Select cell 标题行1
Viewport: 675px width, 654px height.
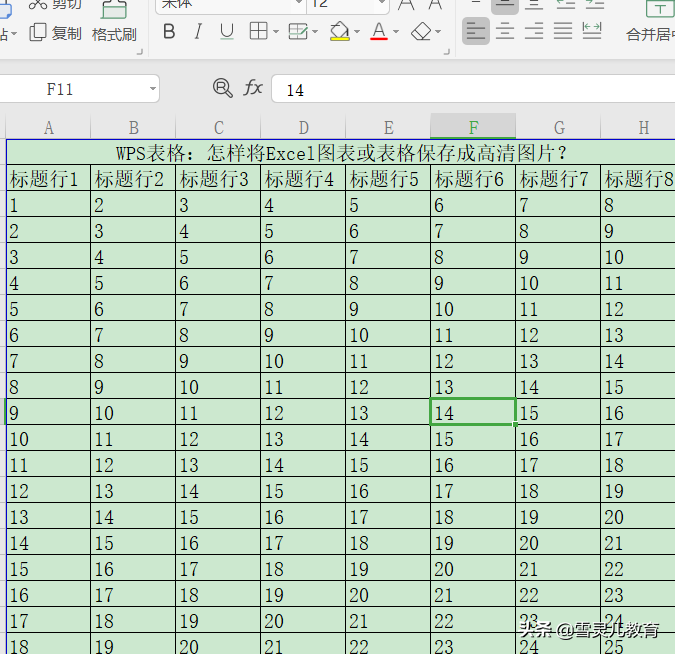point(49,178)
